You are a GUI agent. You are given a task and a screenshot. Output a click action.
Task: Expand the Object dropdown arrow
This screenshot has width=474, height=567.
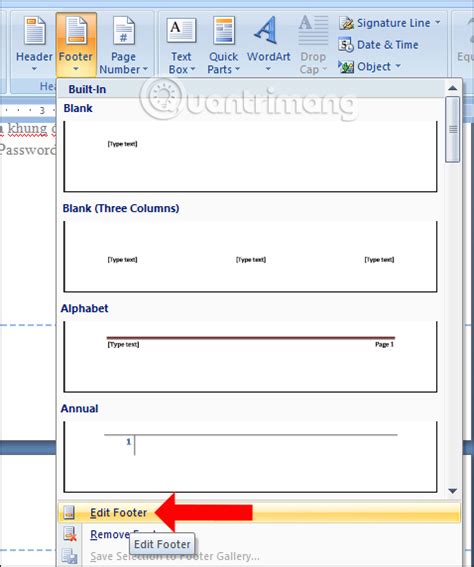[398, 66]
